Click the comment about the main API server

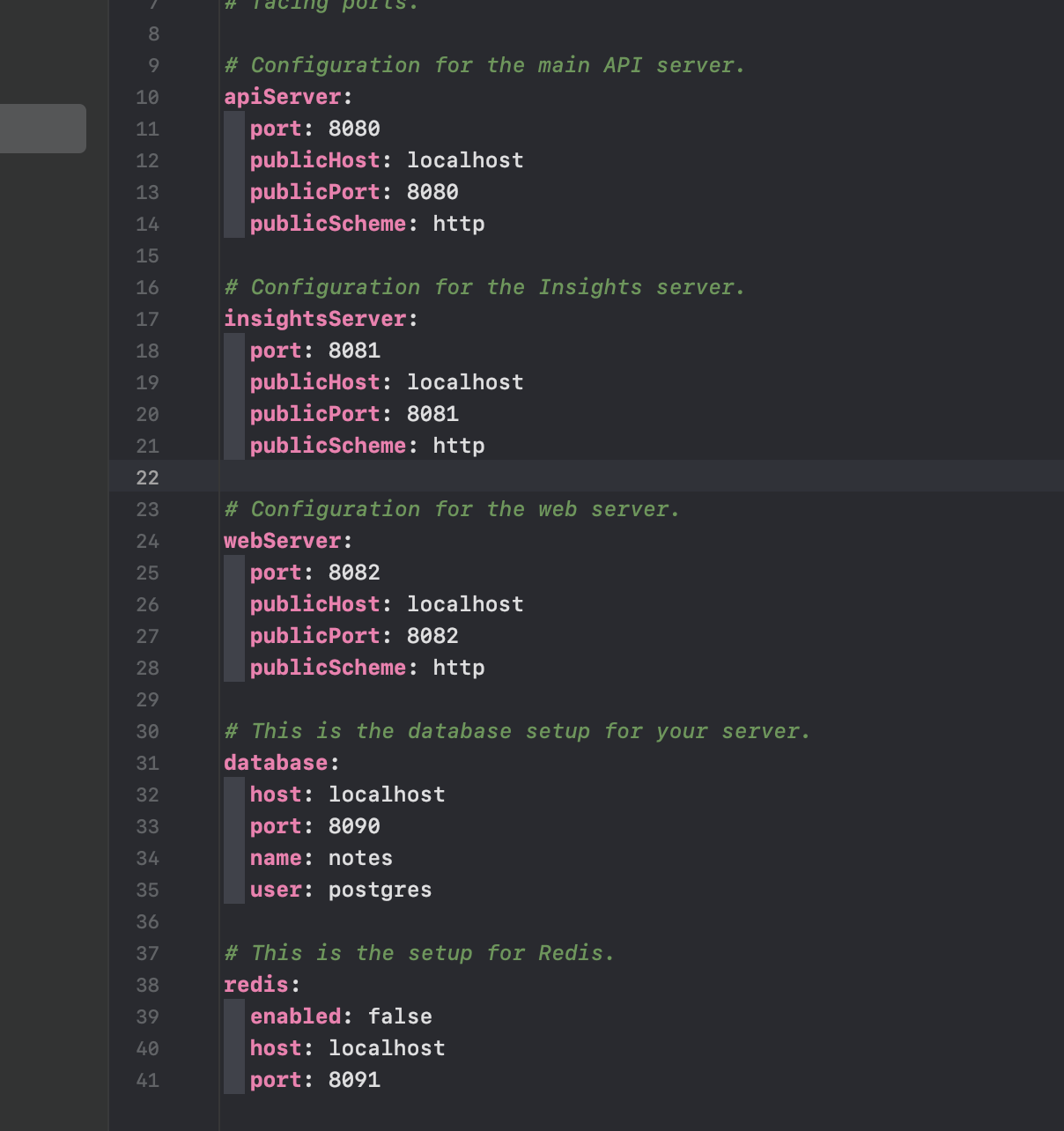(484, 65)
